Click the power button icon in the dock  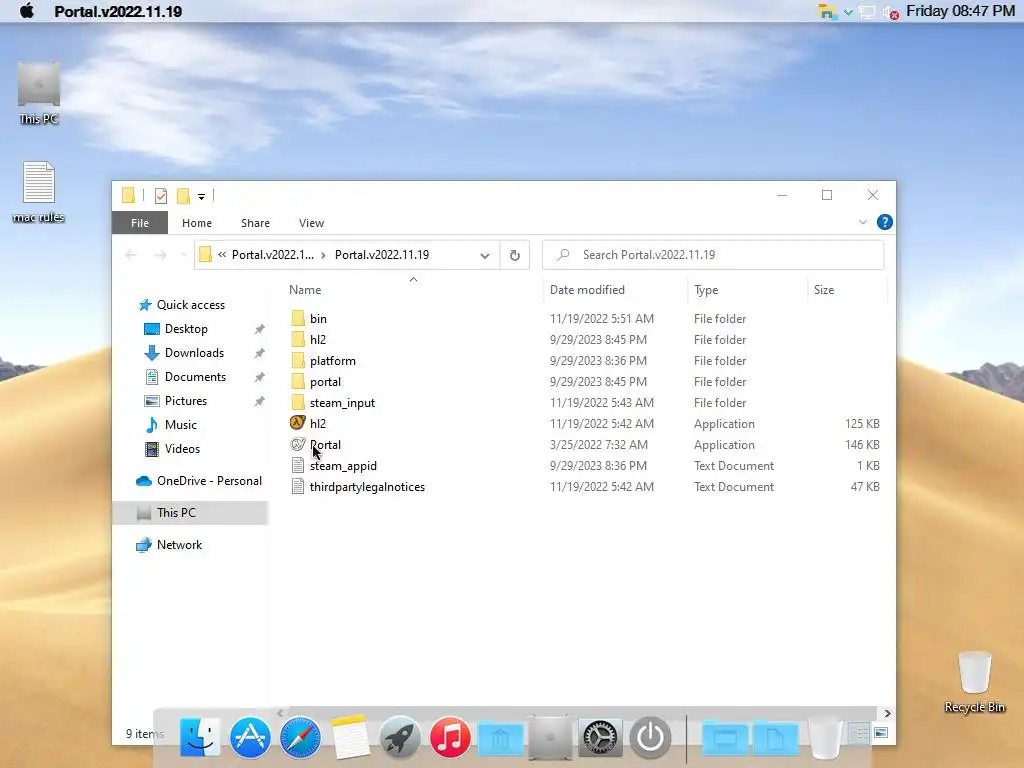(x=650, y=737)
